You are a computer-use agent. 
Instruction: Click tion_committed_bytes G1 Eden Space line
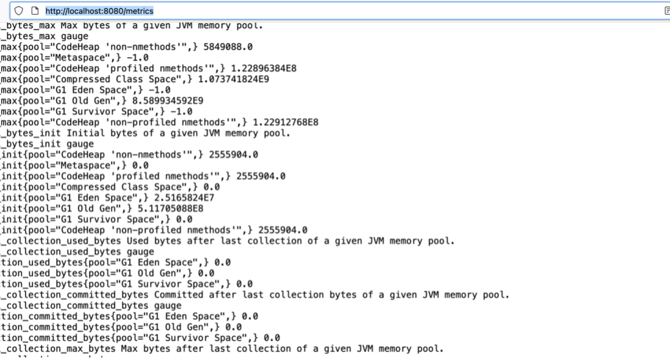coord(129,316)
